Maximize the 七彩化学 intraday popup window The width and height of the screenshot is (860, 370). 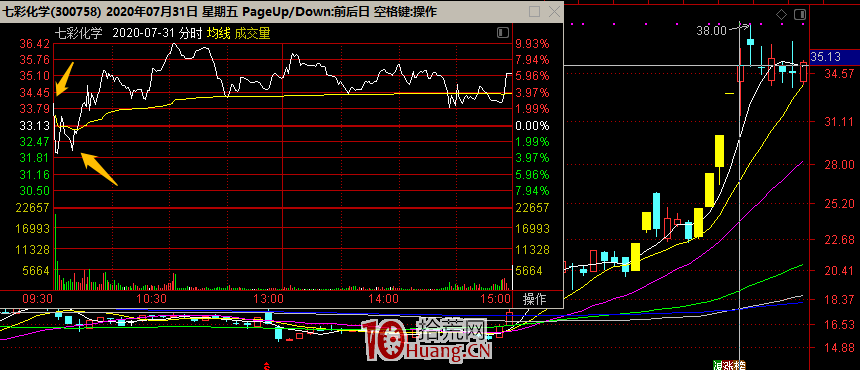[x=534, y=11]
